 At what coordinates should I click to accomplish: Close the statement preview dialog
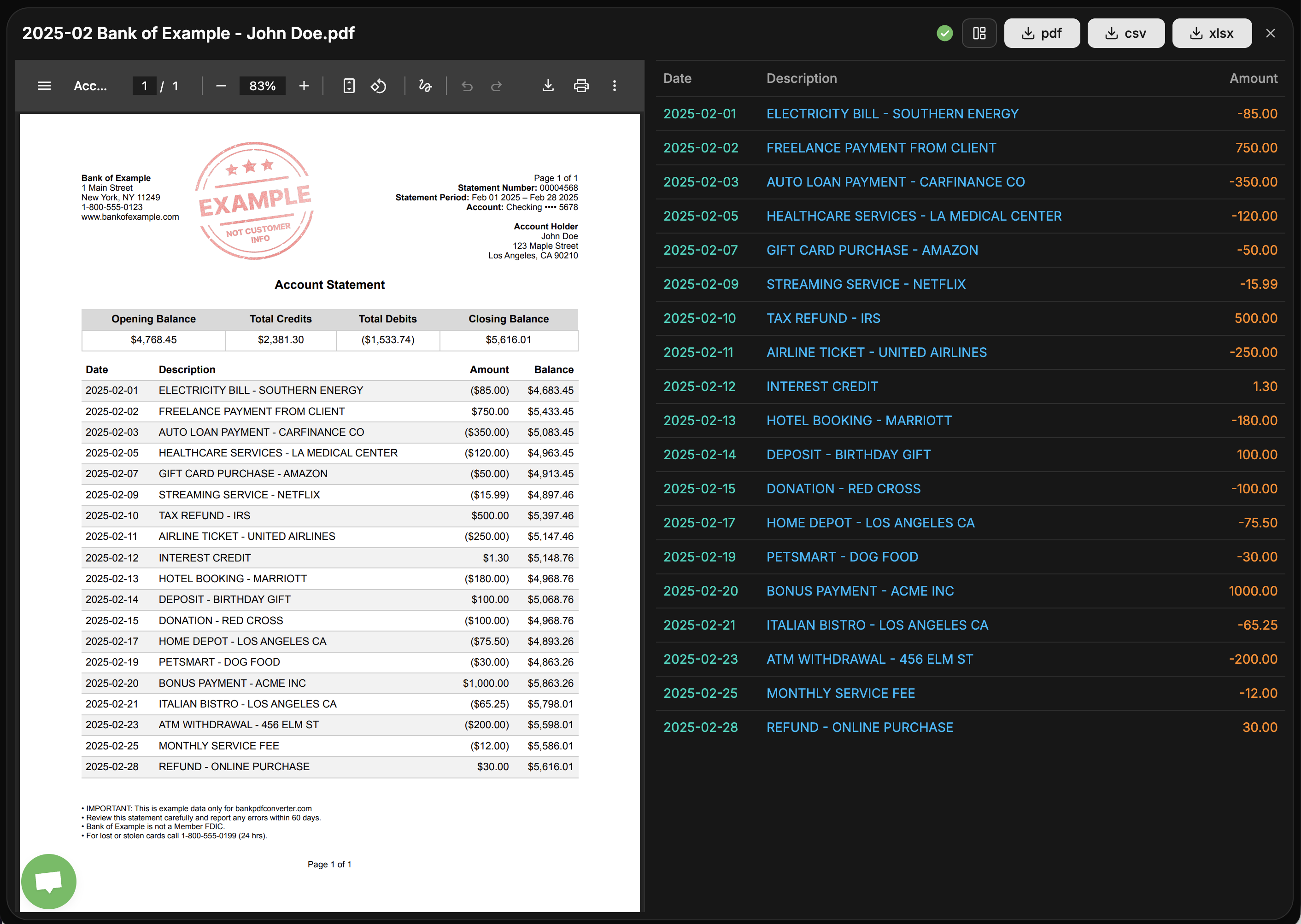point(1270,34)
